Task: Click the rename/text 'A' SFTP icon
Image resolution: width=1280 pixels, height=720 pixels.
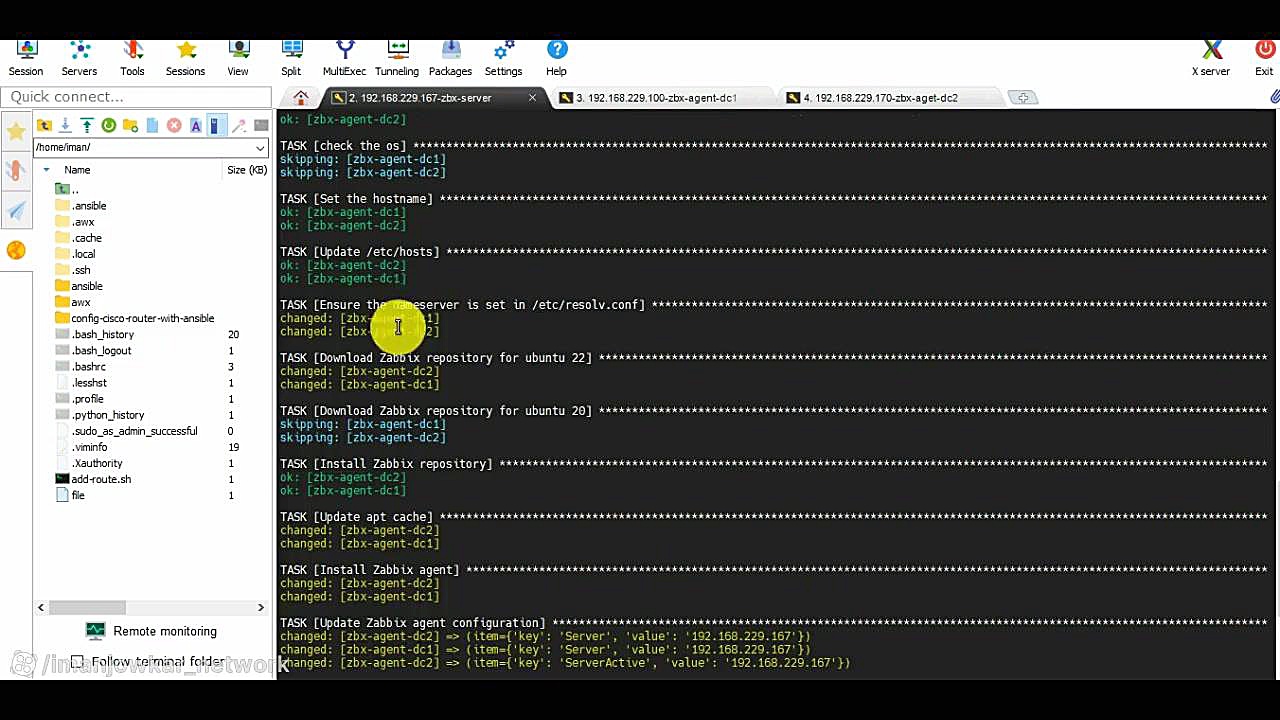Action: pos(196,125)
